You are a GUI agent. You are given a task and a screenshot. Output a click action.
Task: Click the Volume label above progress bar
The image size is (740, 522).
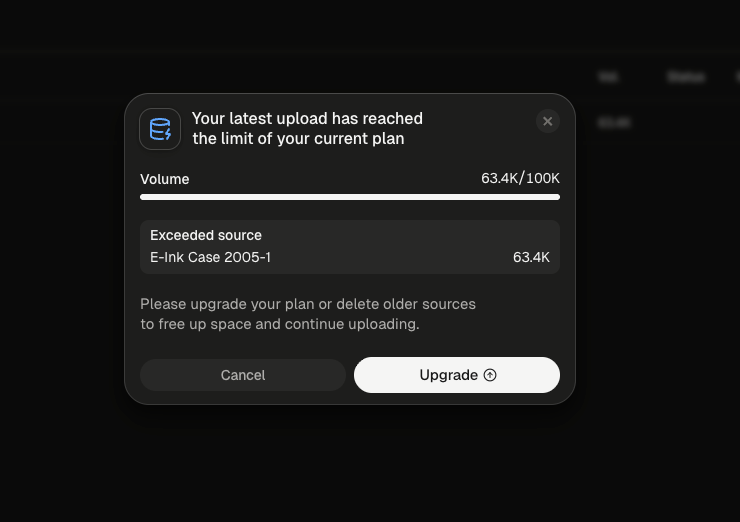click(x=165, y=179)
